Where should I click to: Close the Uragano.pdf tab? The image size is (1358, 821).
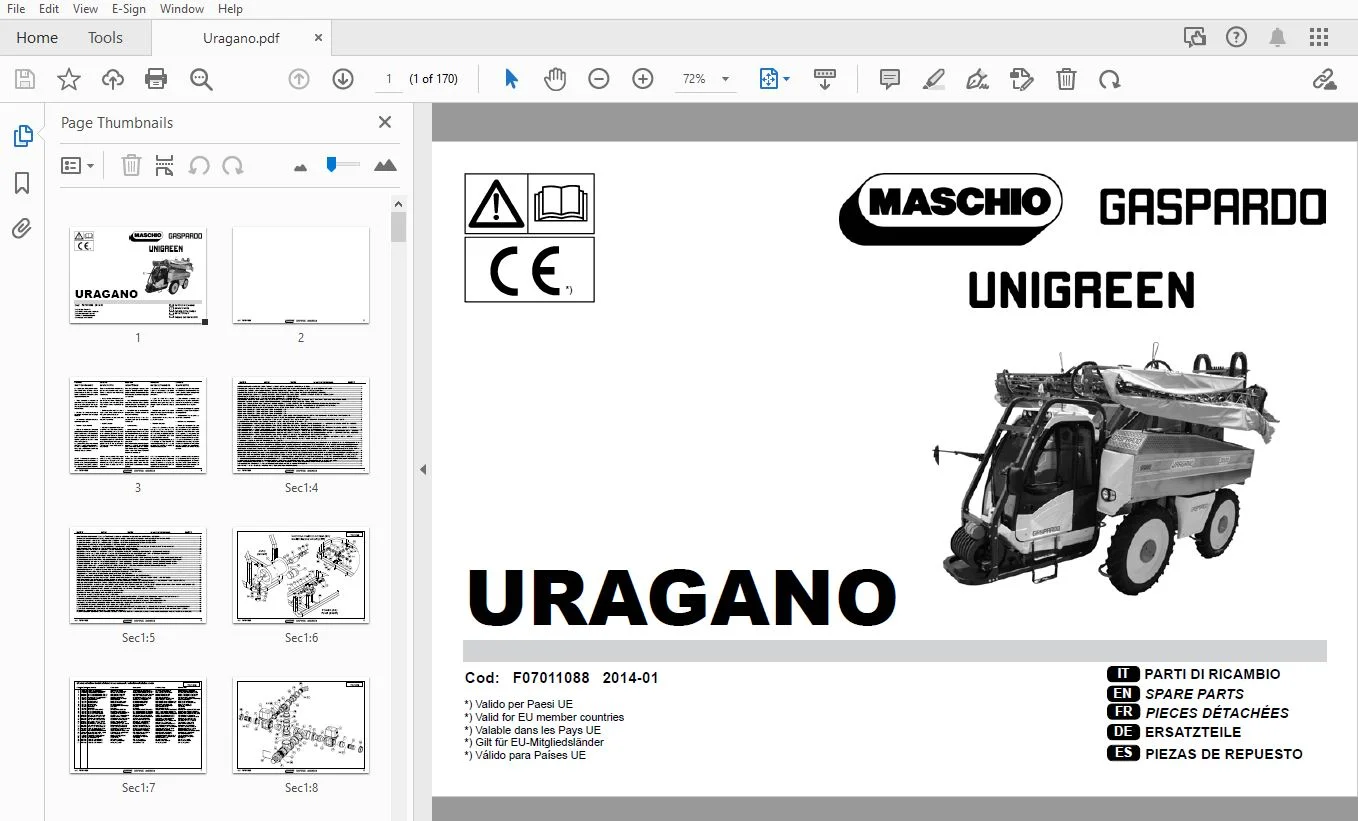click(318, 38)
